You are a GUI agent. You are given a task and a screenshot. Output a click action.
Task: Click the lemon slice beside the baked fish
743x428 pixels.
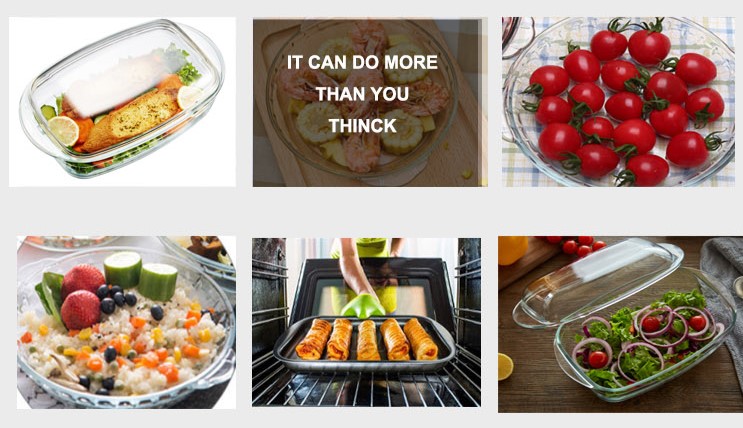[63, 131]
